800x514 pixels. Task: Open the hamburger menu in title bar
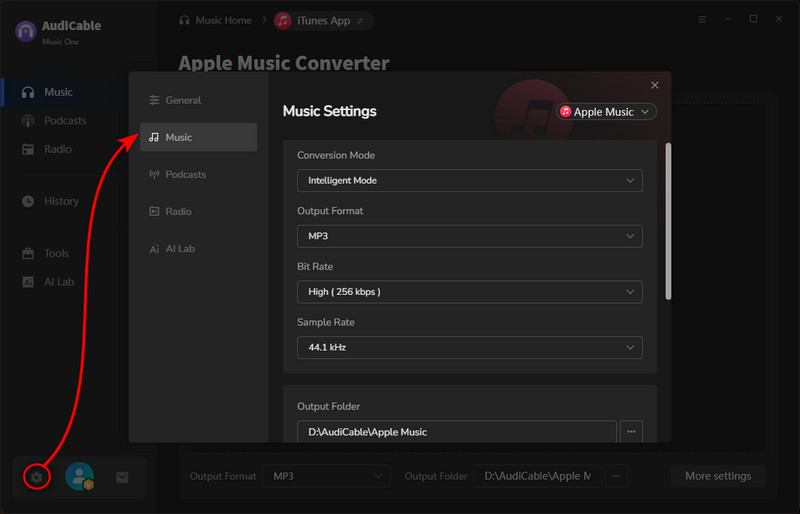pos(702,19)
